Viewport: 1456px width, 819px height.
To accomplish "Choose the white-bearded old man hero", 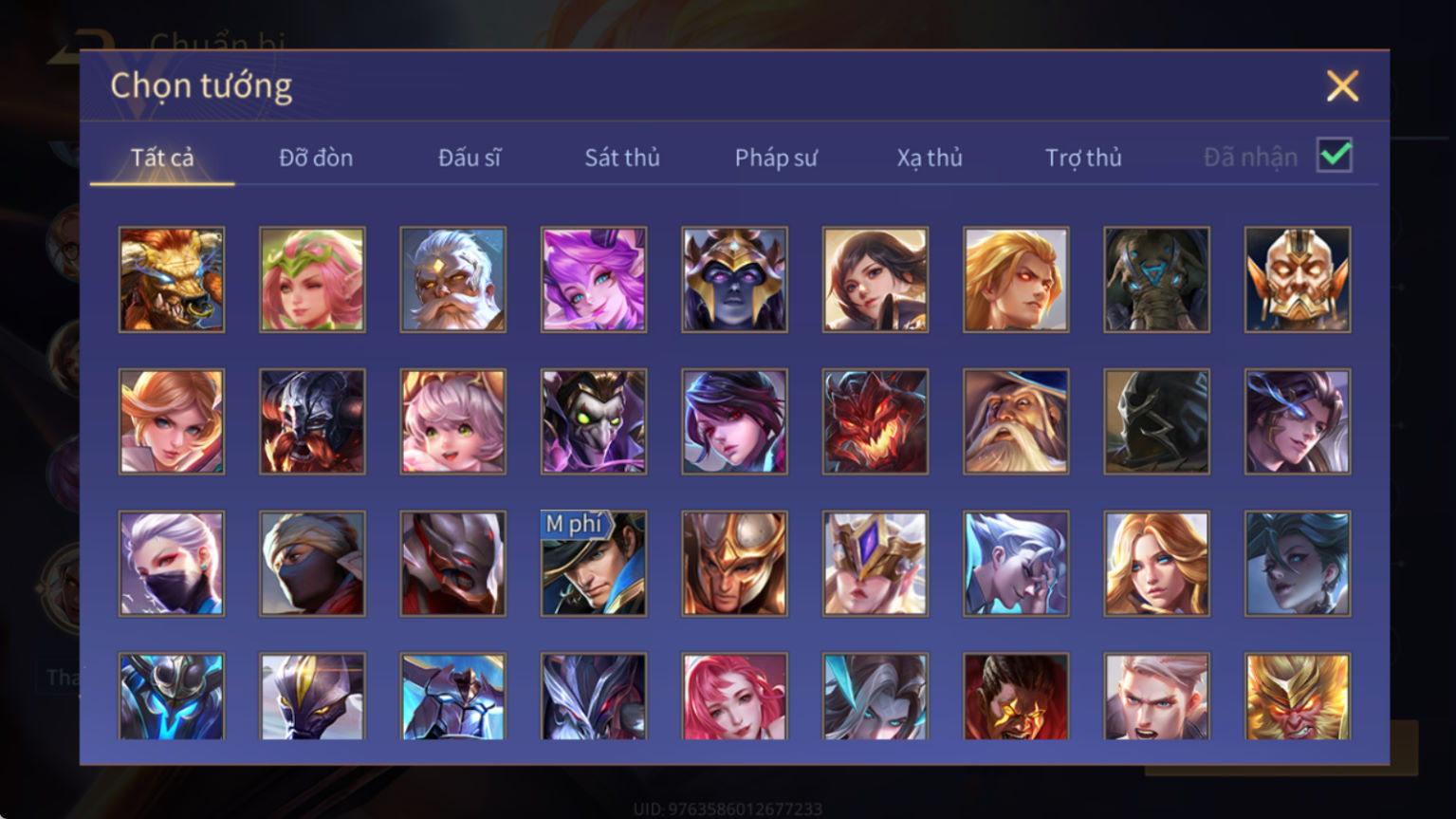I will [x=453, y=280].
